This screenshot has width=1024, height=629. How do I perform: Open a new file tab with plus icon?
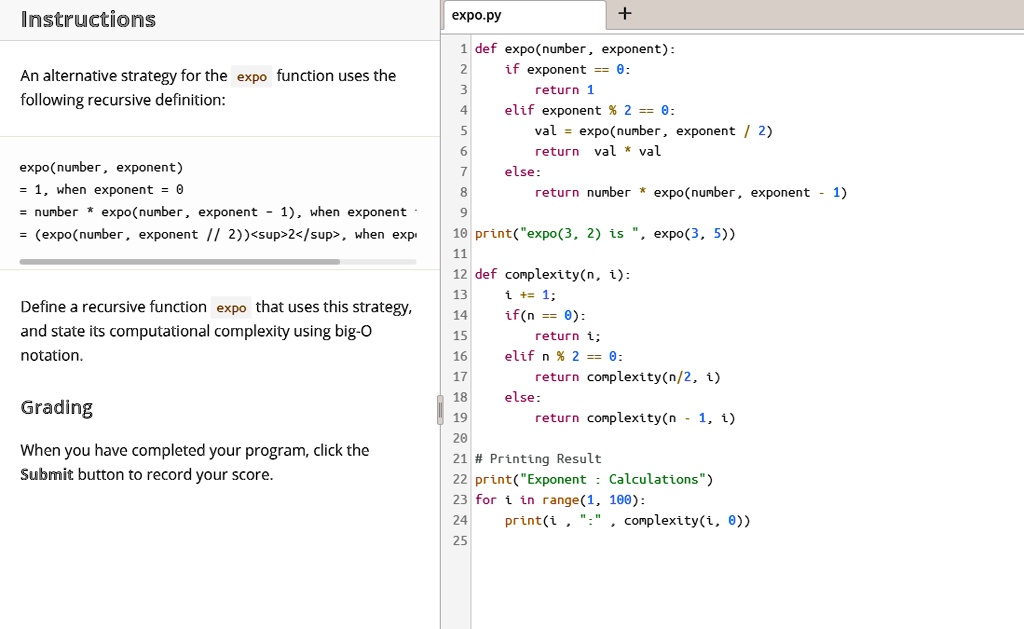(x=624, y=14)
